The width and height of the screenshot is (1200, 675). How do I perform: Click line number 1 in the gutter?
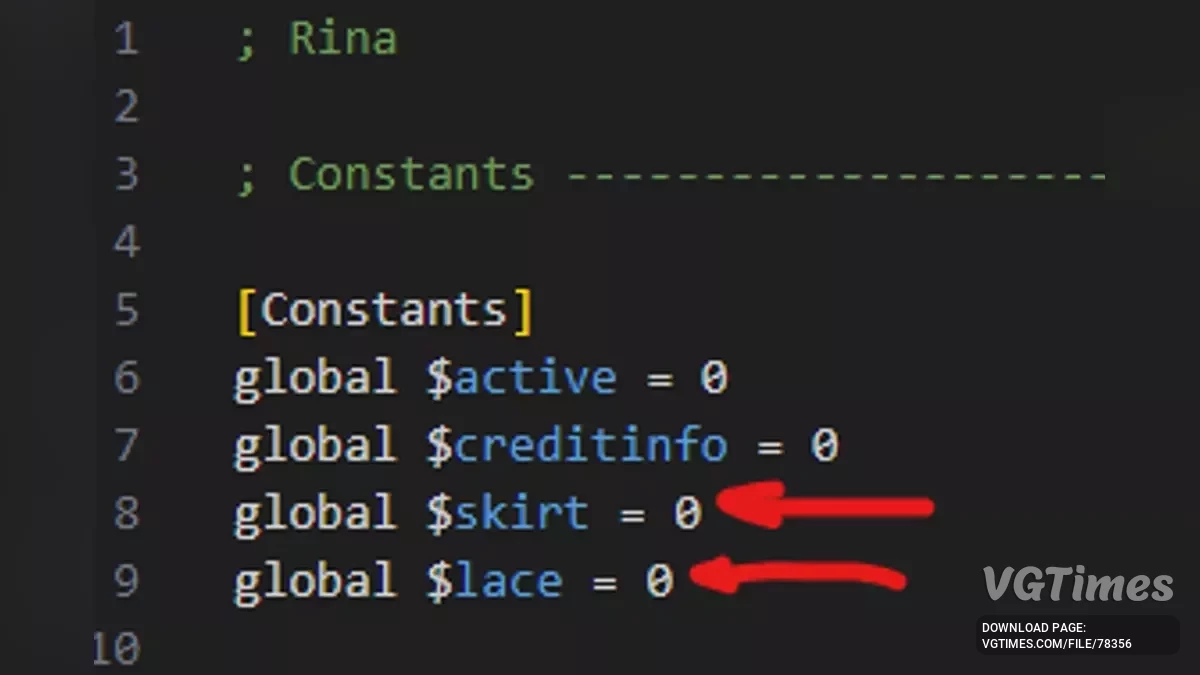(x=127, y=40)
